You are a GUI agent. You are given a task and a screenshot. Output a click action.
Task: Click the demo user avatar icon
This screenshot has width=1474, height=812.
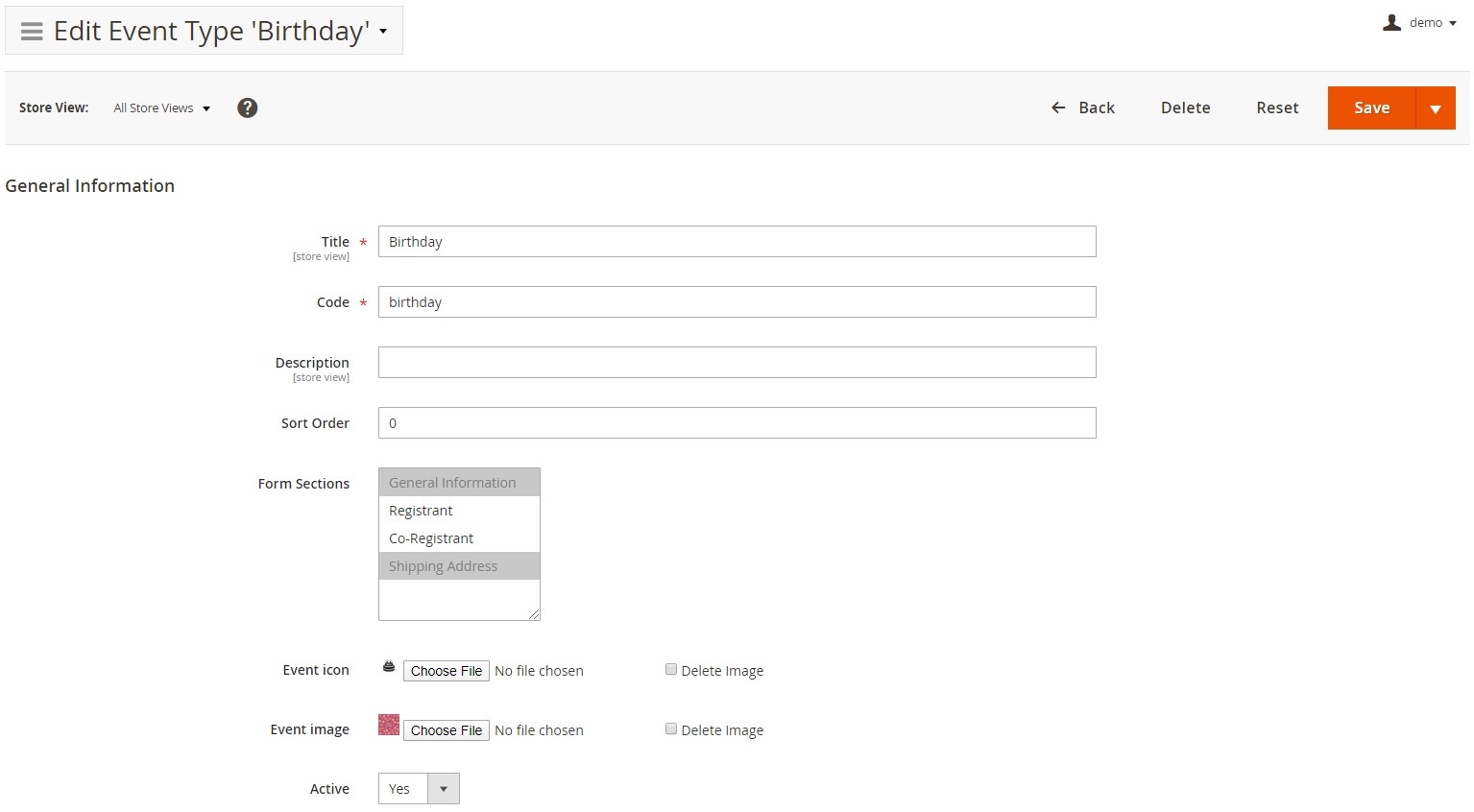[x=1391, y=22]
